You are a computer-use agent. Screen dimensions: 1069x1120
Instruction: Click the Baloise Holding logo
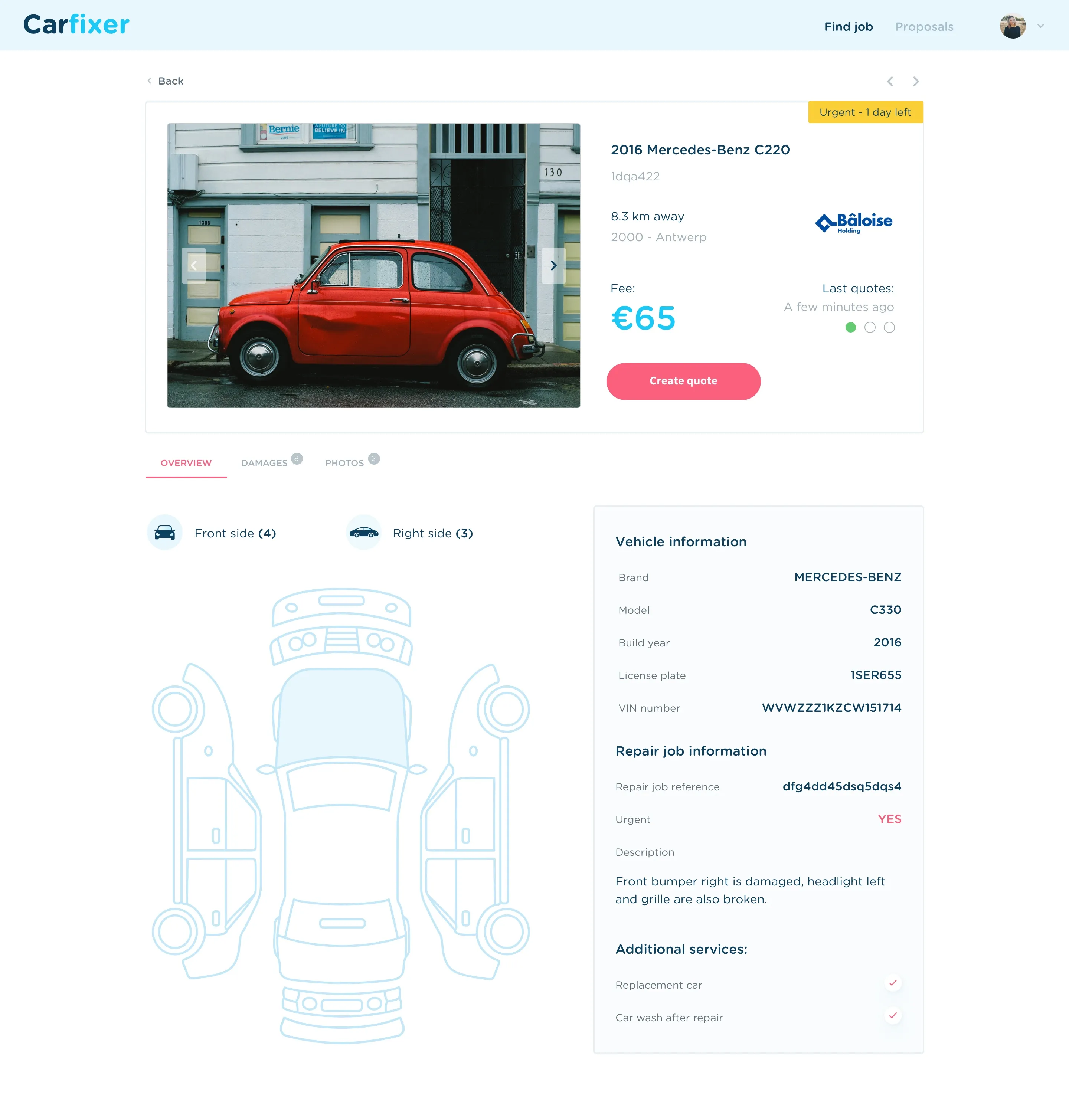(854, 223)
